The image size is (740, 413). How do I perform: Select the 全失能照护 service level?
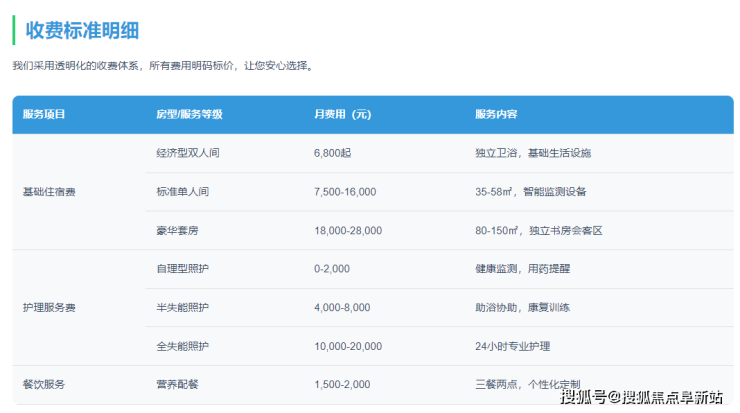click(182, 346)
